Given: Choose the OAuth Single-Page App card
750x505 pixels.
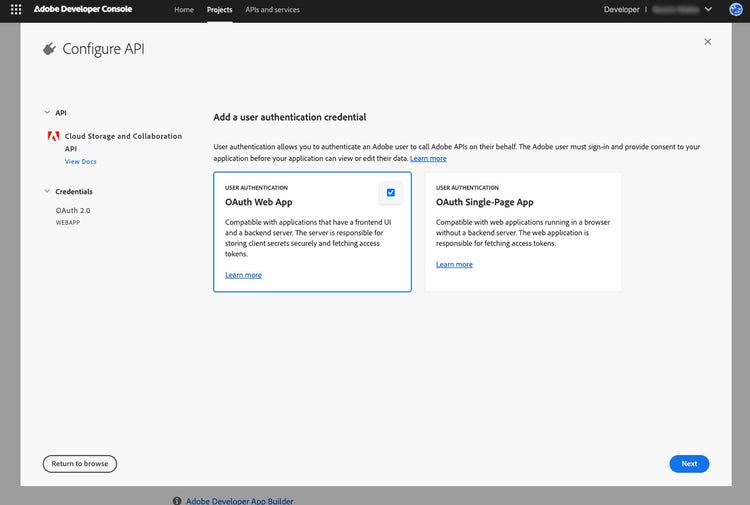Looking at the screenshot, I should tap(523, 231).
